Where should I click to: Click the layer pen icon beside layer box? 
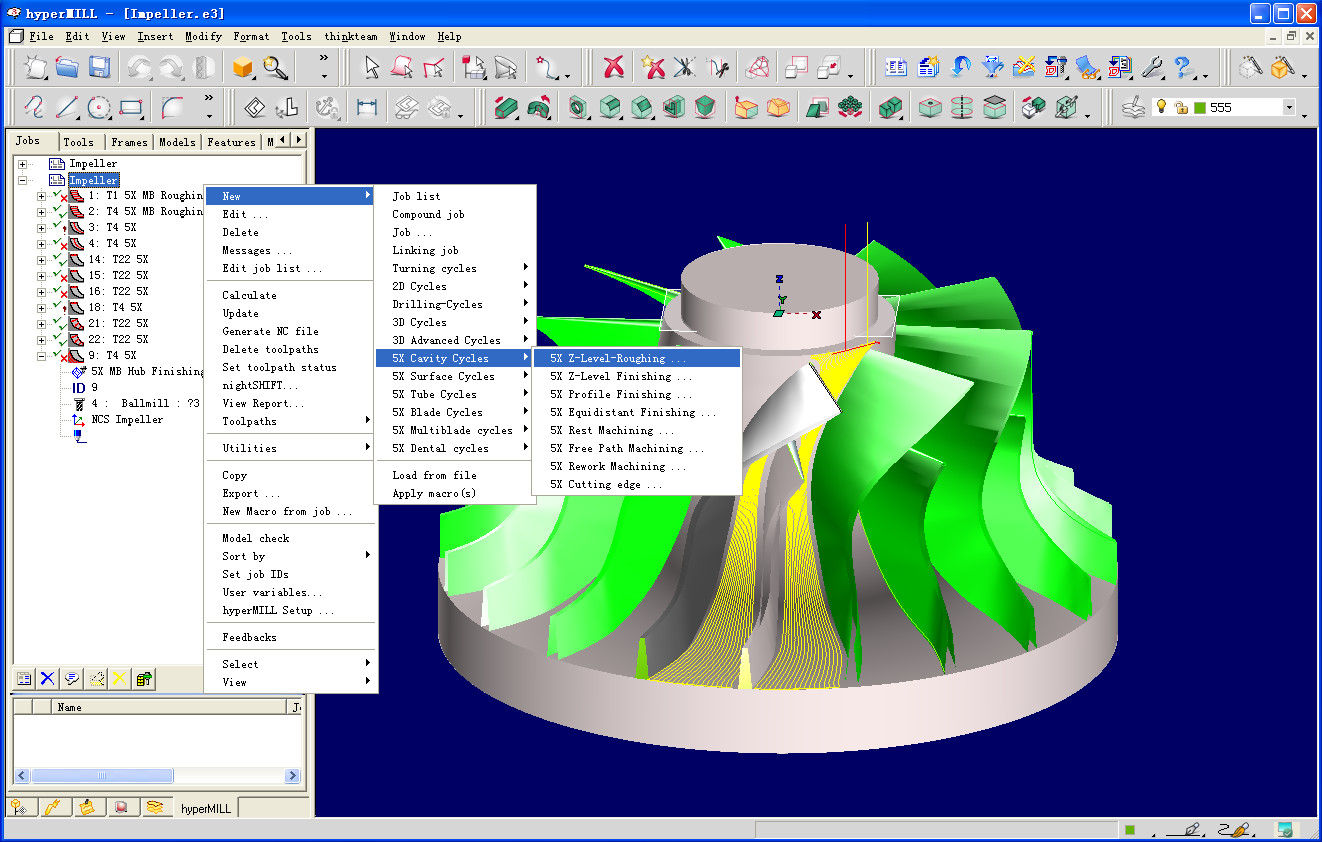point(1132,107)
